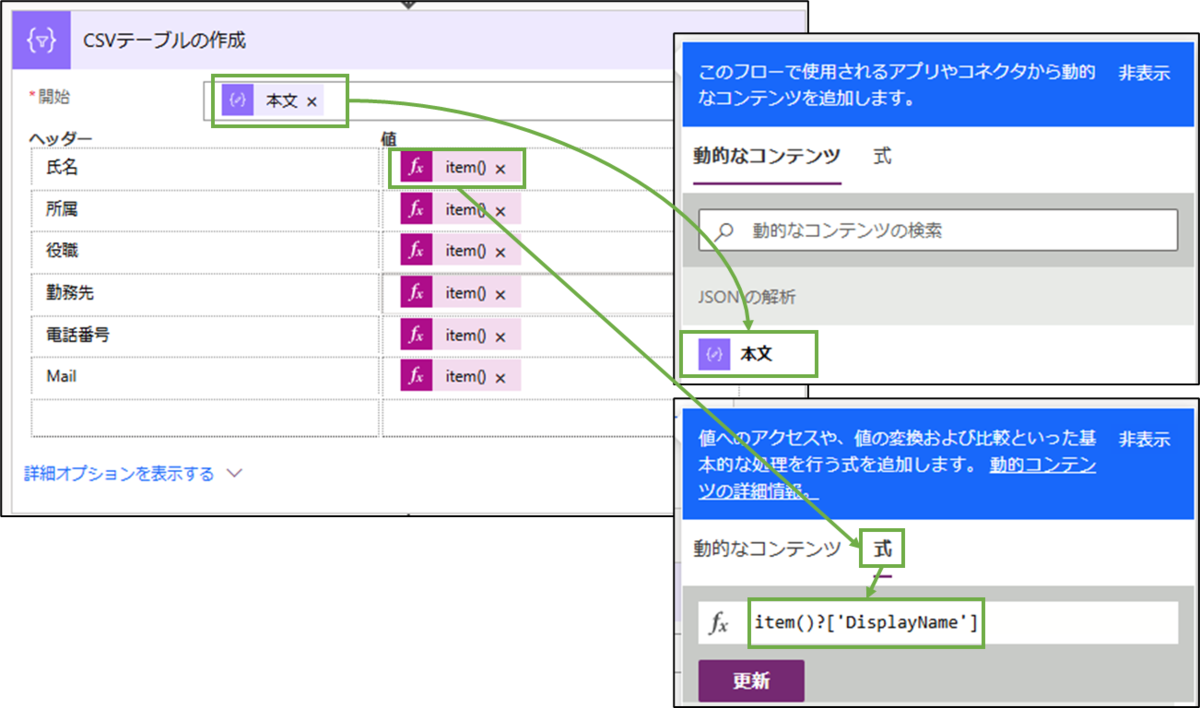Screen dimensions: 1200x708
Task: Open the 詳細オプションを表示する link
Action: pyautogui.click(x=119, y=473)
